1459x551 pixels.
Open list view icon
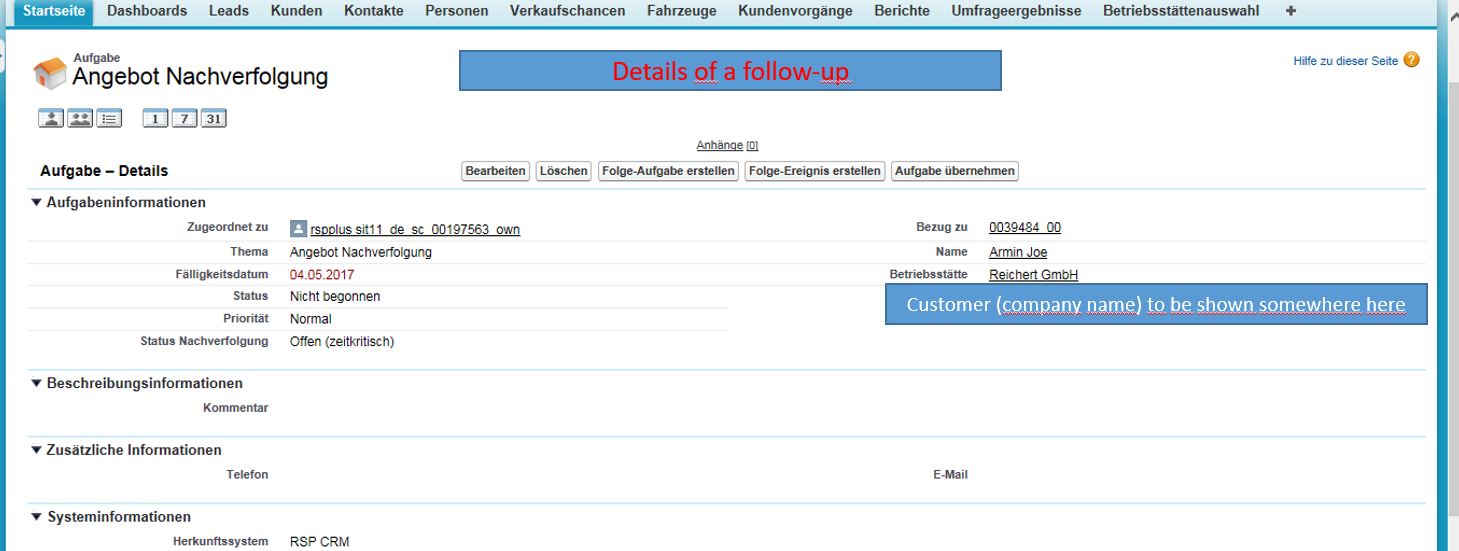(109, 119)
